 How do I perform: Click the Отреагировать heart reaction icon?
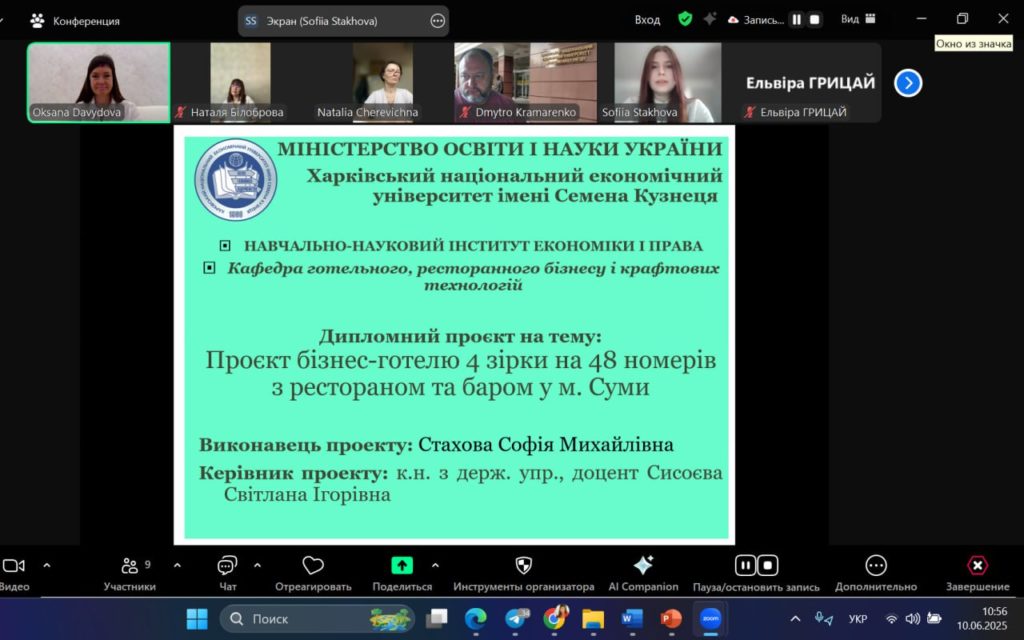[313, 566]
